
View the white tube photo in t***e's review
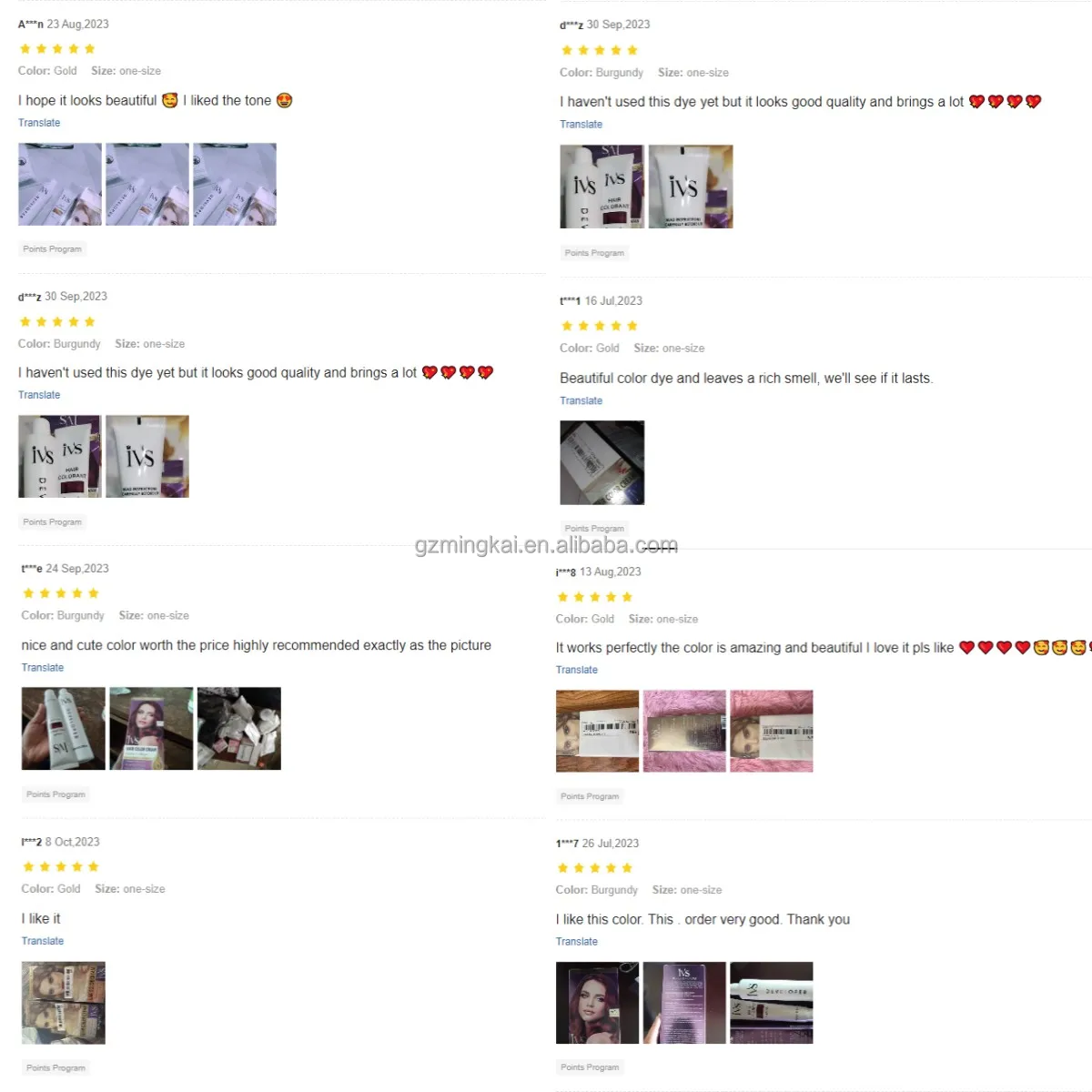tap(64, 729)
